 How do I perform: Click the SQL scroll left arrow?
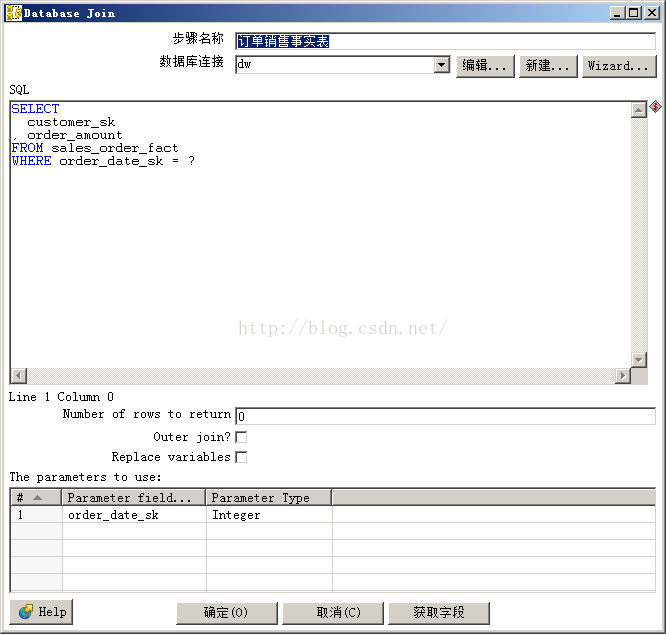(x=18, y=376)
